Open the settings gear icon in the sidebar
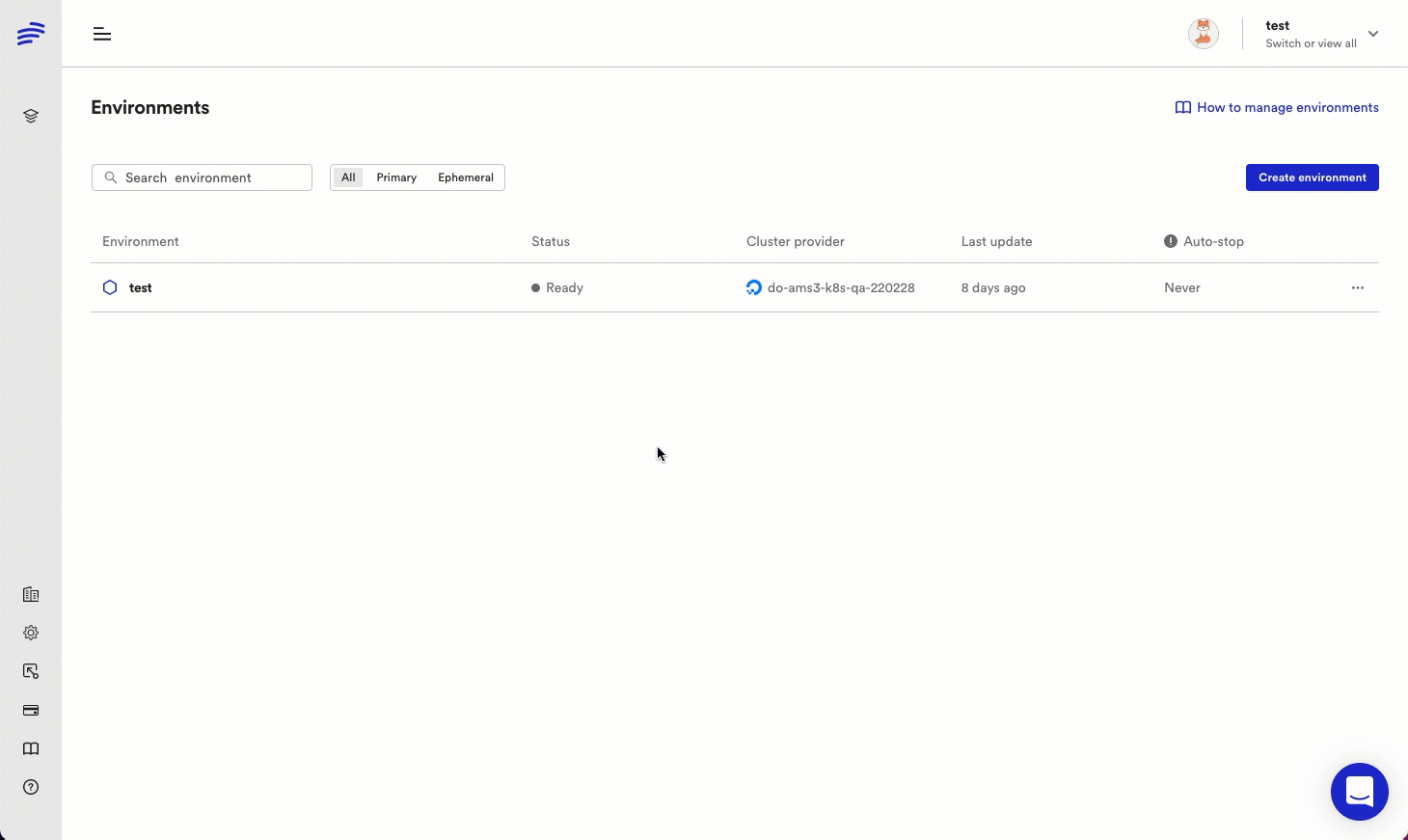1408x840 pixels. pyautogui.click(x=31, y=633)
